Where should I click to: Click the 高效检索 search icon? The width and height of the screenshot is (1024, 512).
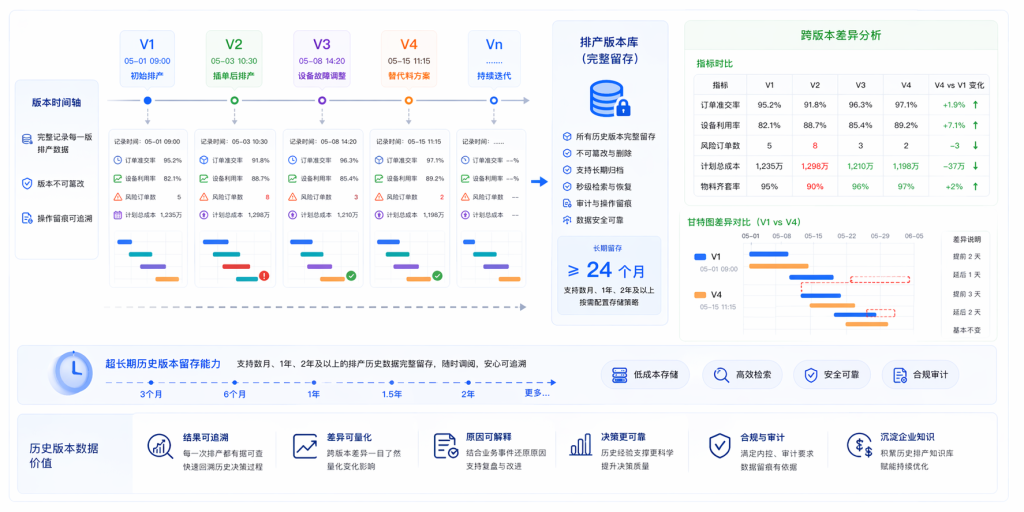(x=721, y=375)
